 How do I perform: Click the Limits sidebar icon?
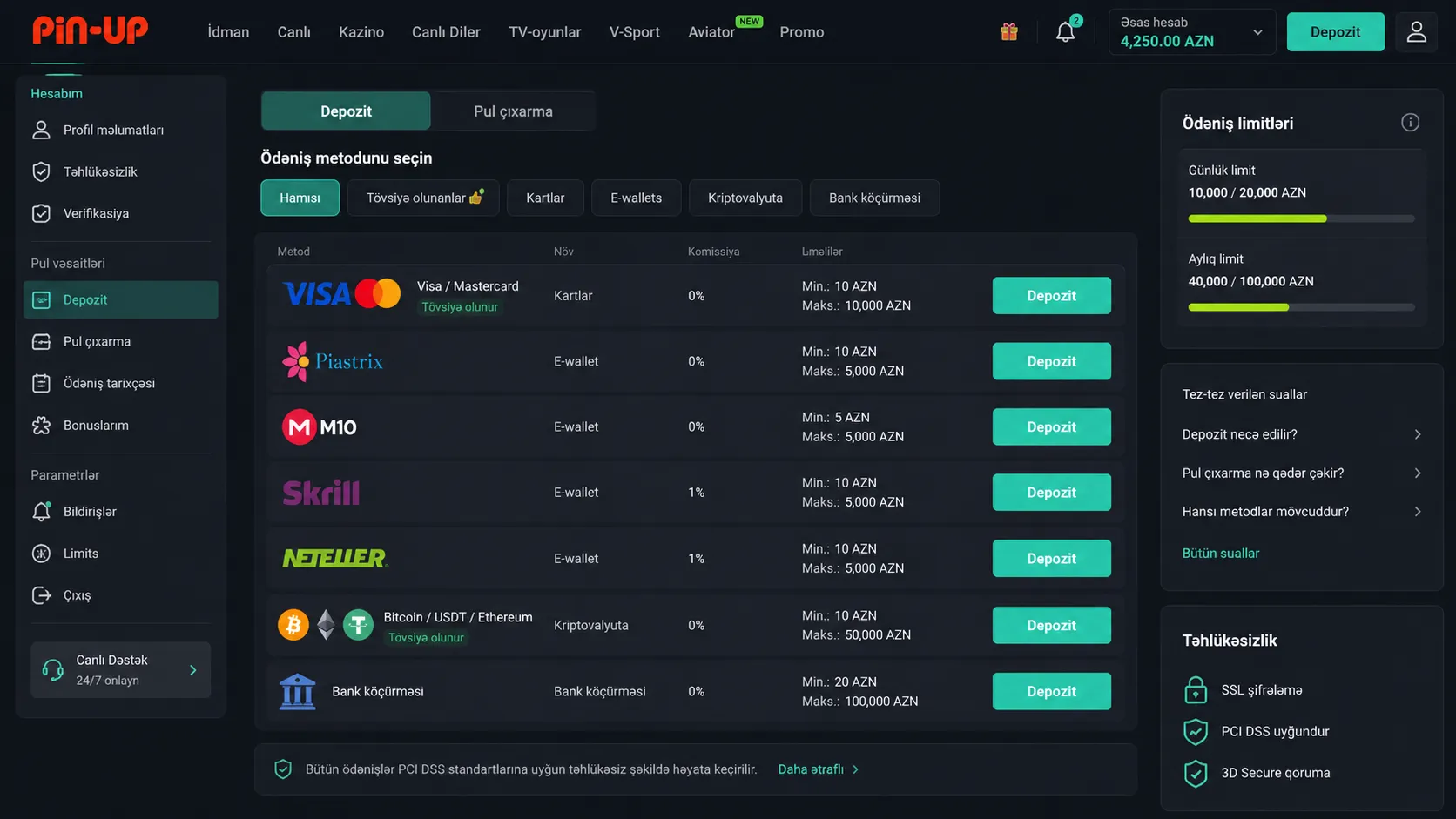click(x=41, y=554)
